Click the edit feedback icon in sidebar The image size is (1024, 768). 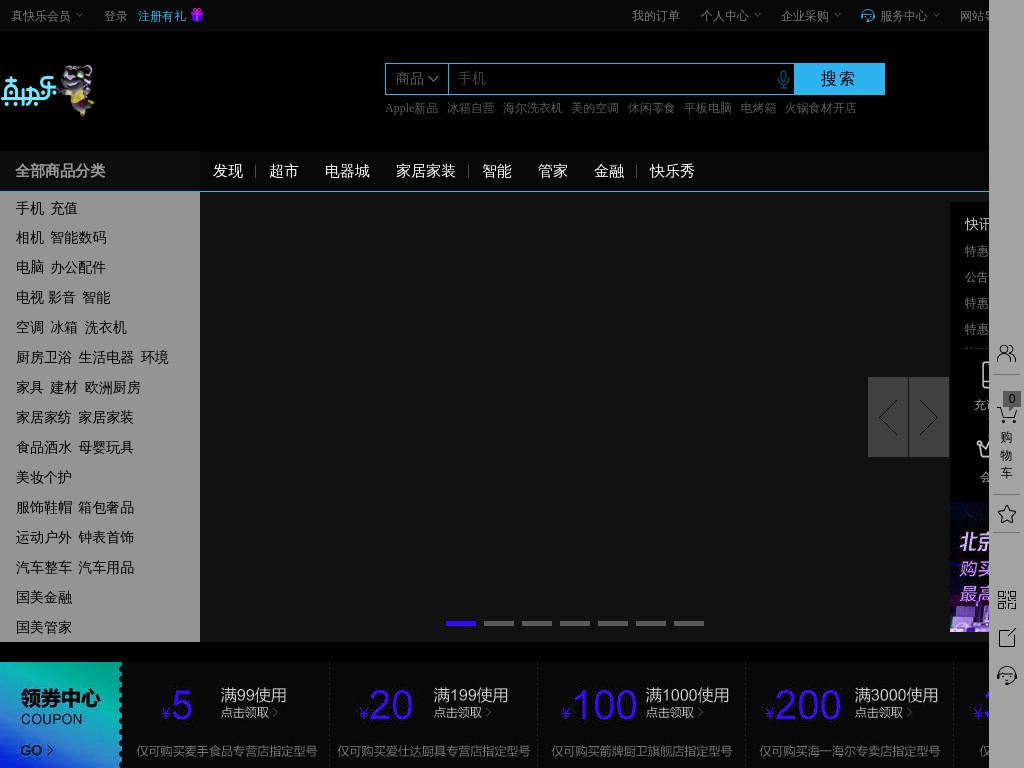[x=1006, y=637]
